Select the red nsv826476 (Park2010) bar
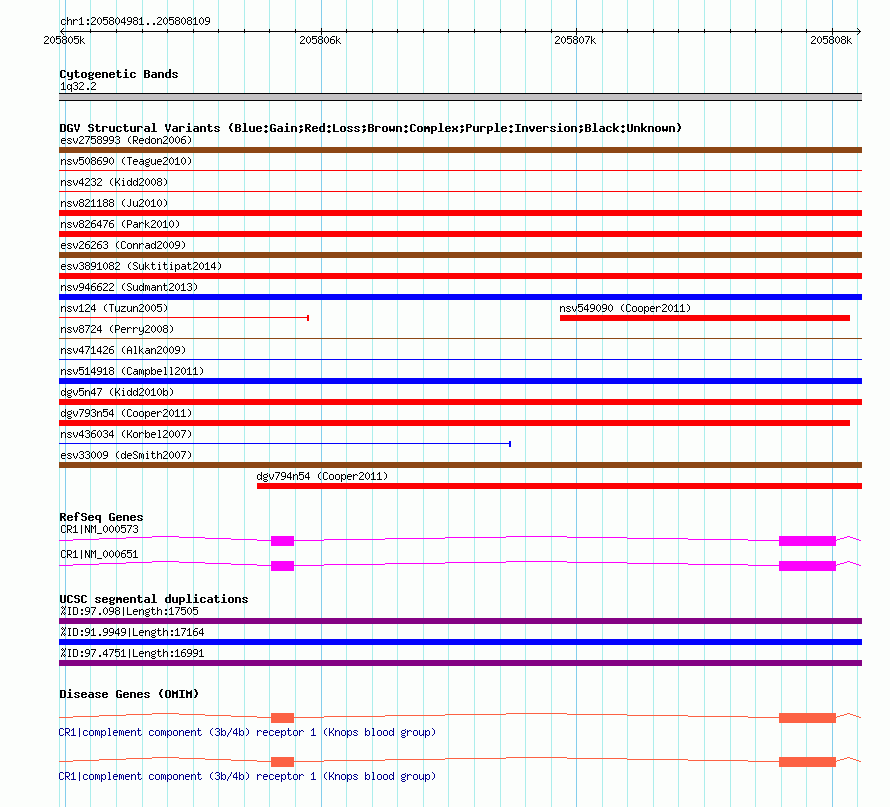The image size is (890, 807). pyautogui.click(x=460, y=234)
